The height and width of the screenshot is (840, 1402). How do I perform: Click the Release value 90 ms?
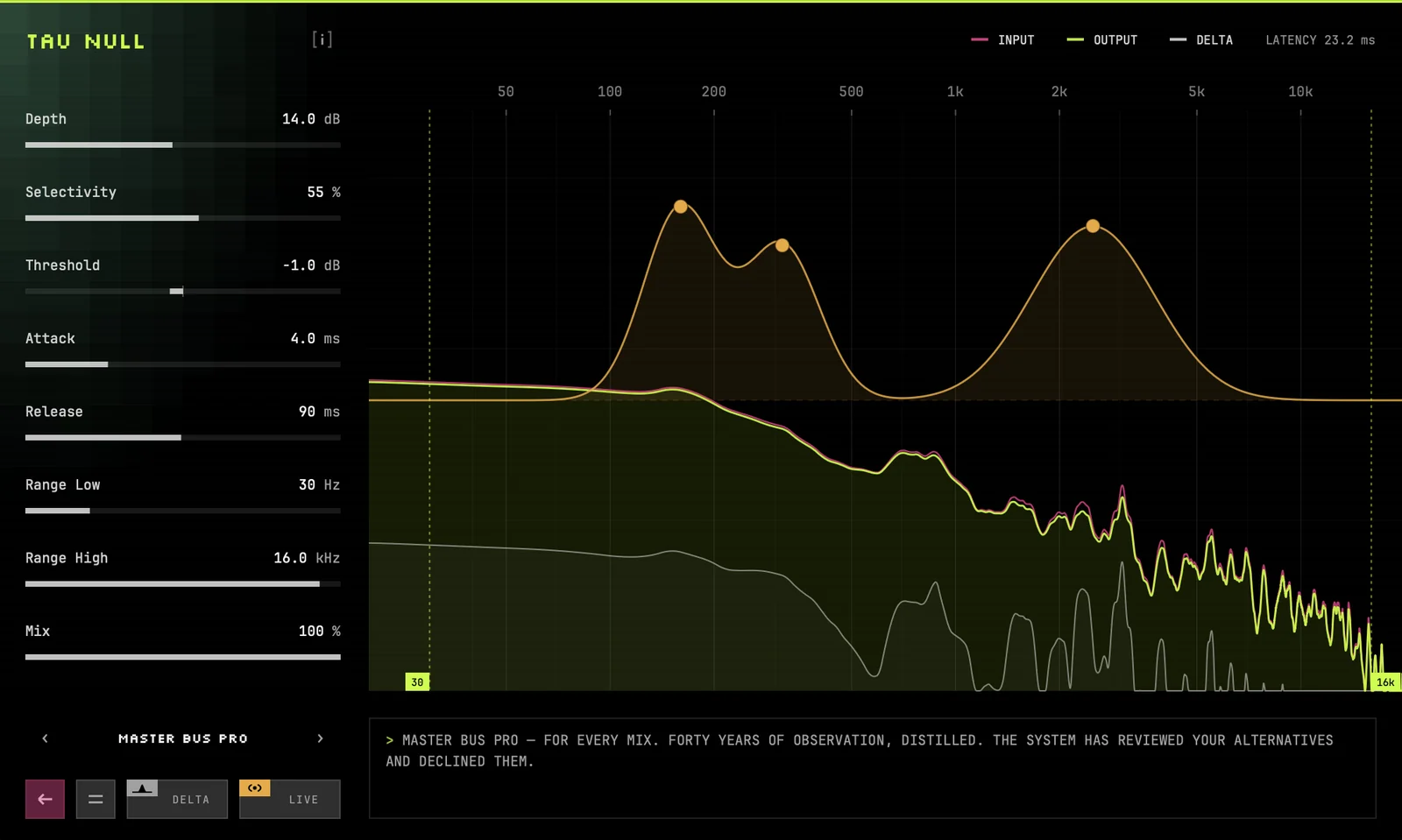319,412
